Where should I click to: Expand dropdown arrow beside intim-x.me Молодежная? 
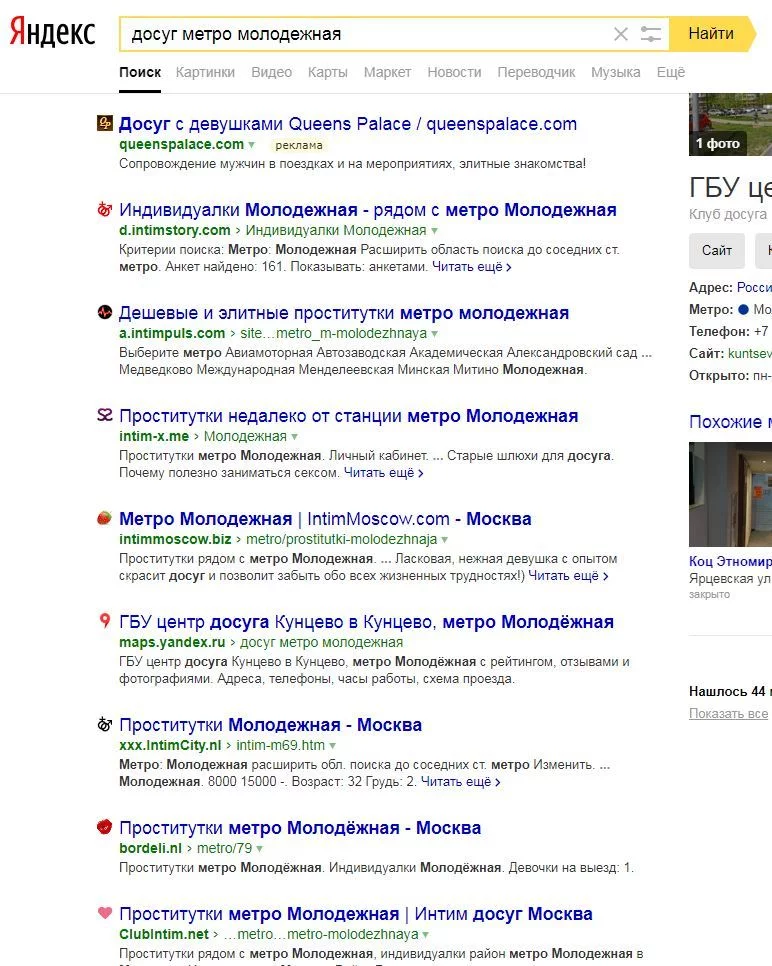295,436
